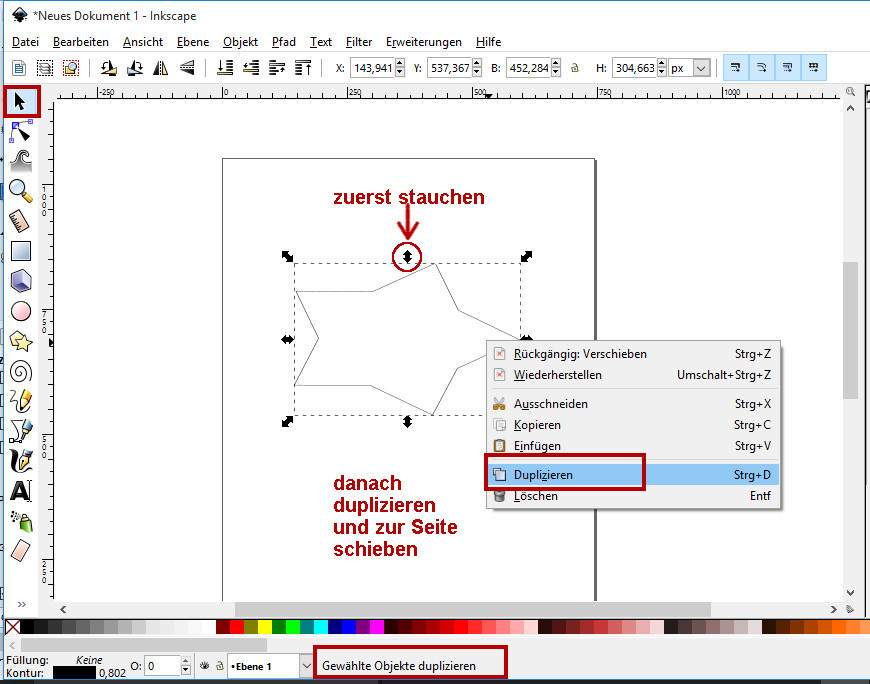Toggle the layer lock beside Ebene 1
Image resolution: width=870 pixels, height=684 pixels.
(x=217, y=665)
